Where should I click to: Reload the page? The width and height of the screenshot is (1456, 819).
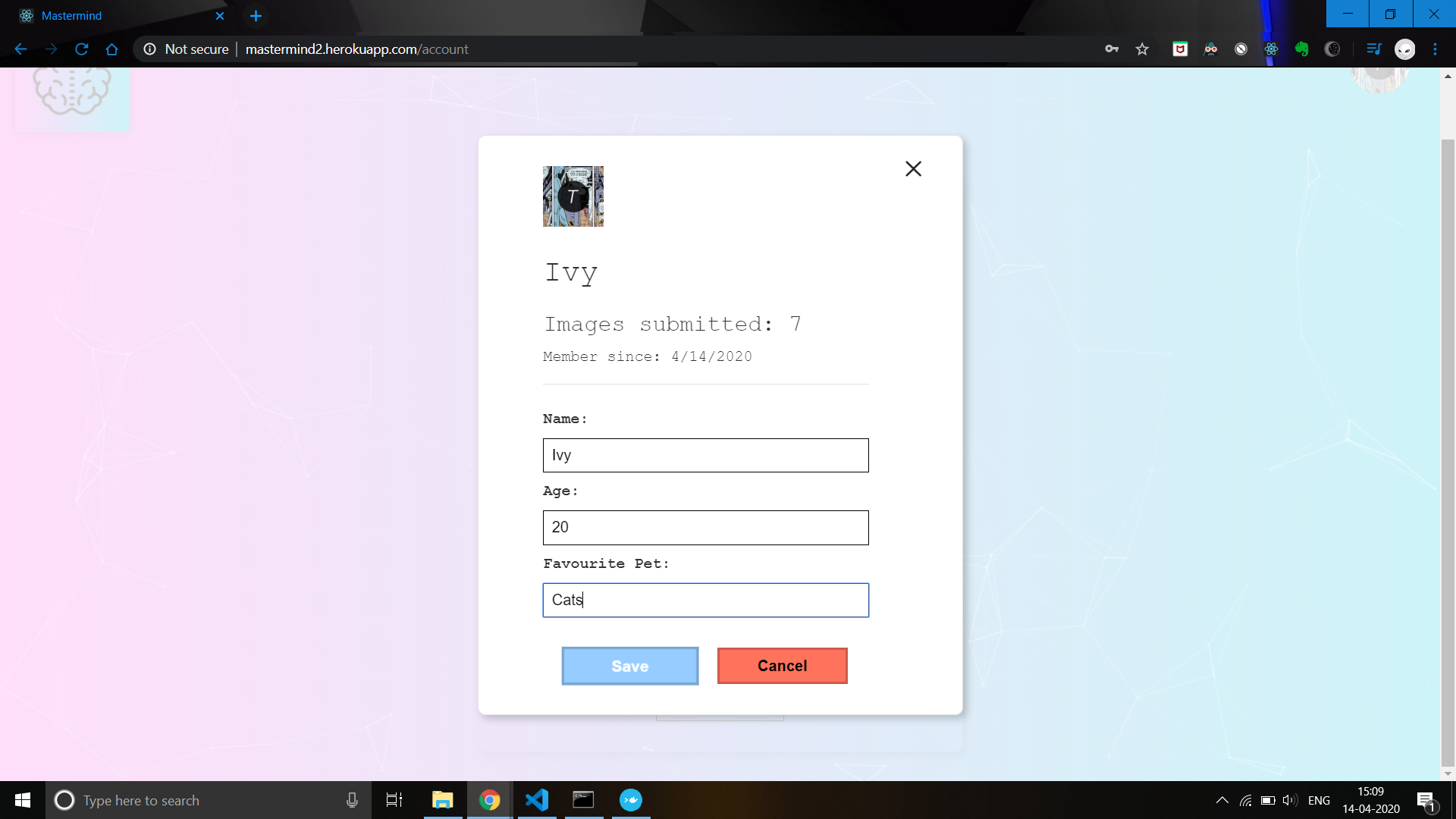tap(81, 49)
